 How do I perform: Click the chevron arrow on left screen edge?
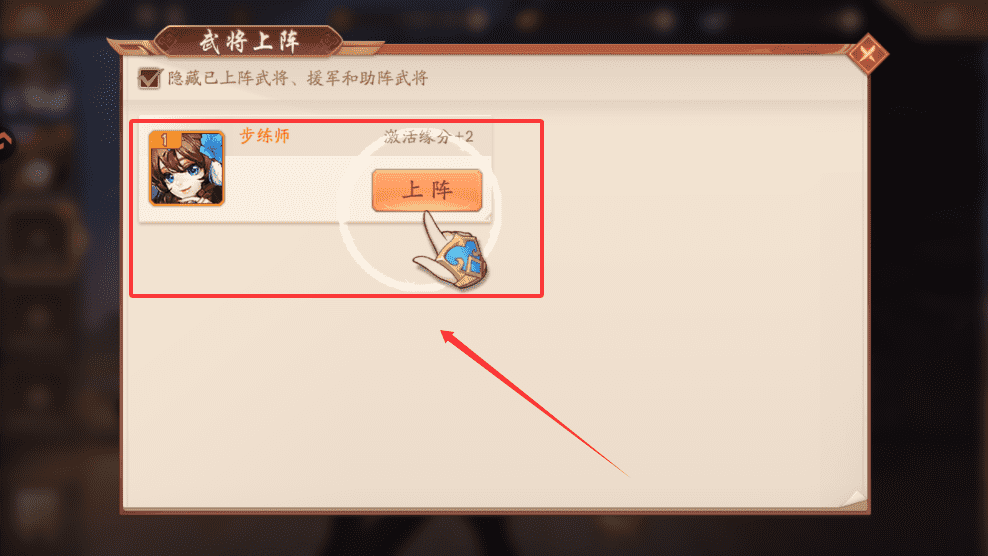click(5, 143)
